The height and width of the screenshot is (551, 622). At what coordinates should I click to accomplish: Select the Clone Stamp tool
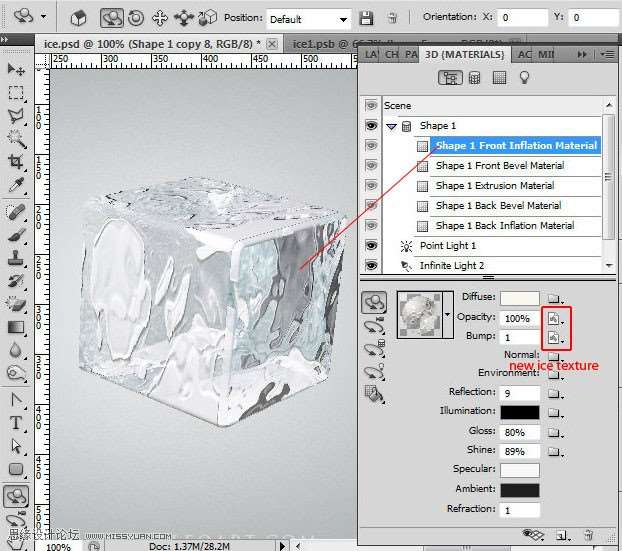(16, 258)
